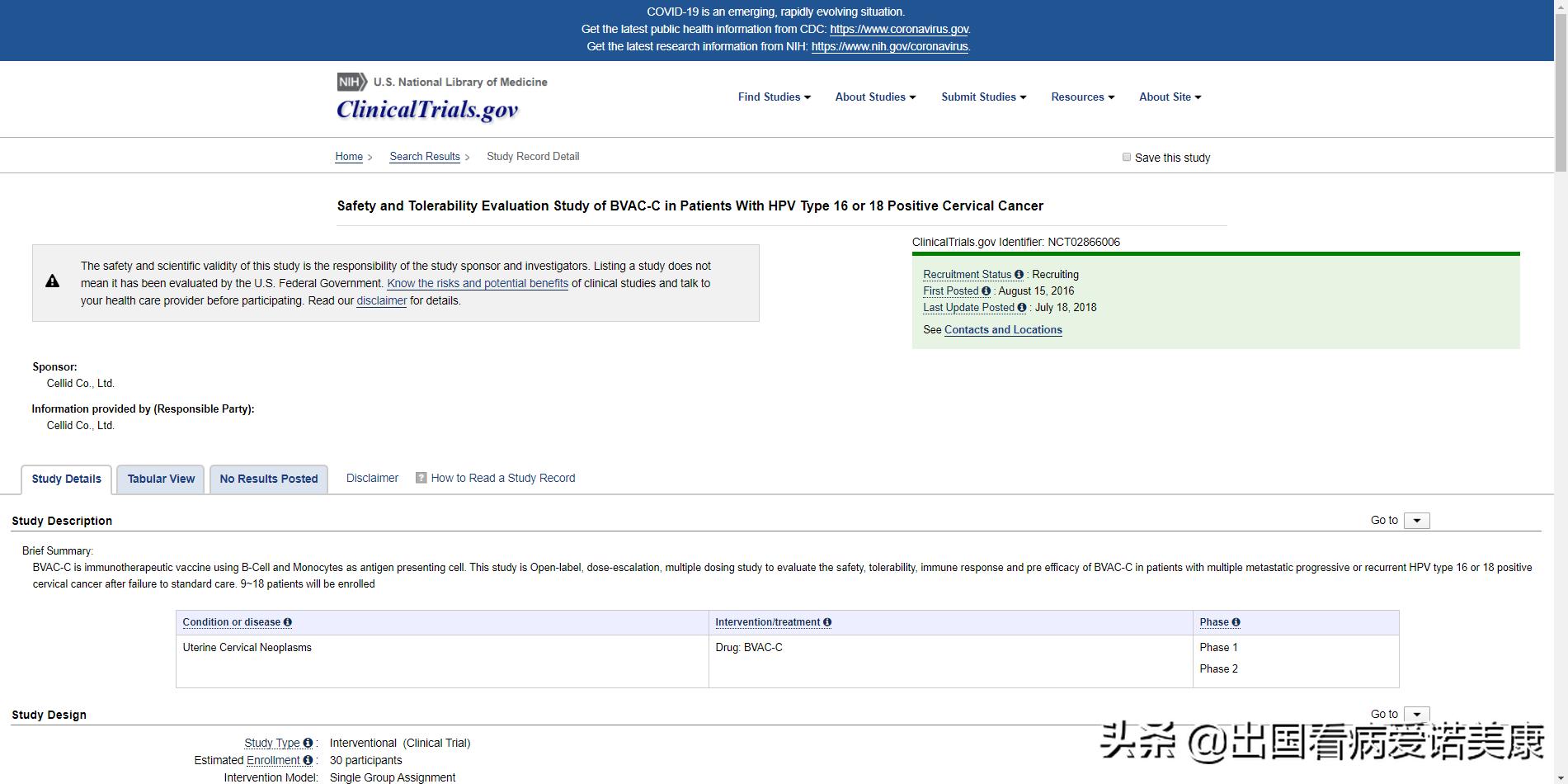Click the Phase column header link
The image size is (1568, 784).
point(1214,622)
